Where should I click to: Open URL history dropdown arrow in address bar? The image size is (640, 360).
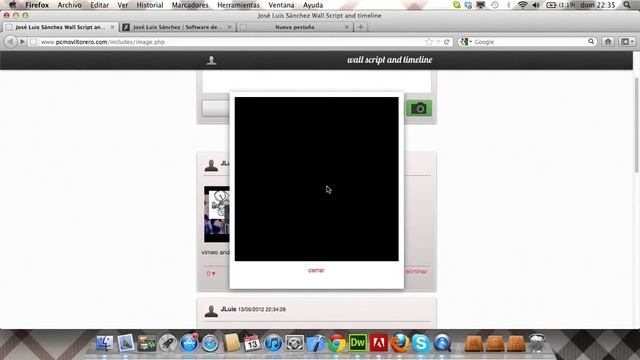pos(438,42)
